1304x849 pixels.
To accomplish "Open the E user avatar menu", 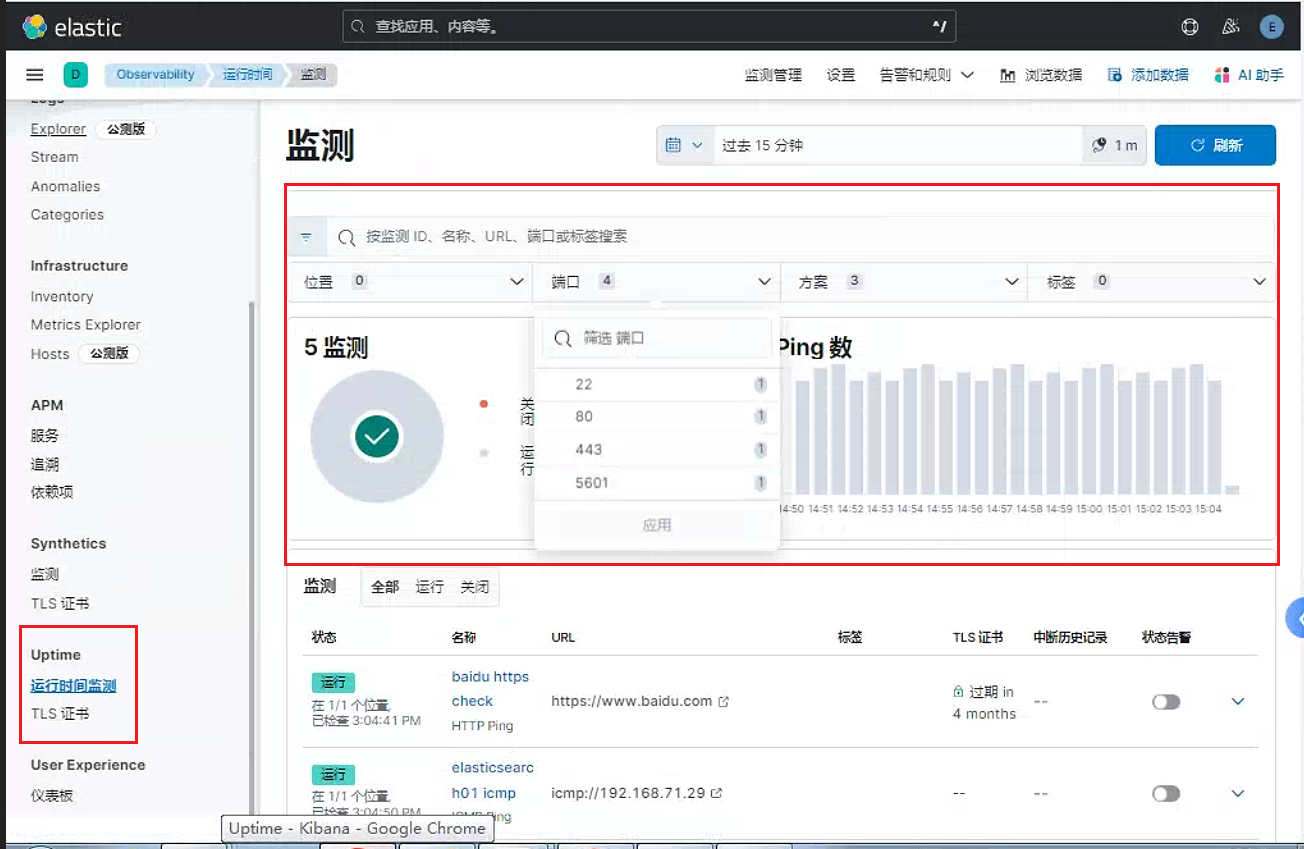I will (1272, 27).
